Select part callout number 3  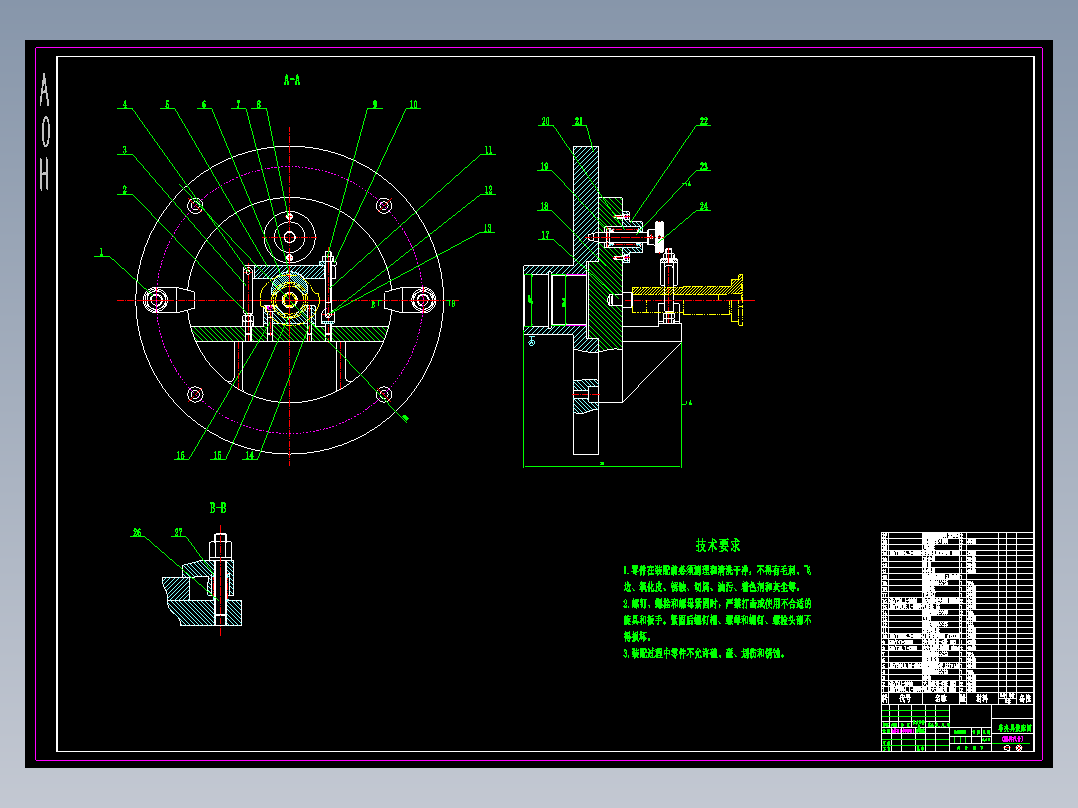(124, 149)
